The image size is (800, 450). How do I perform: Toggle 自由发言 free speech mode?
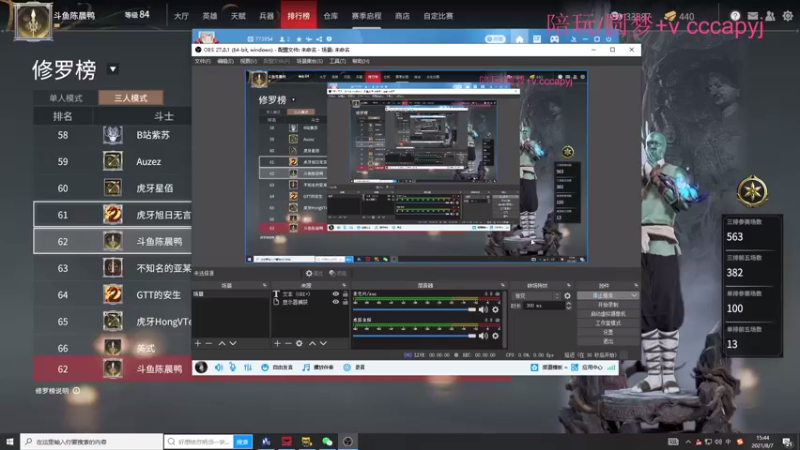[x=277, y=367]
